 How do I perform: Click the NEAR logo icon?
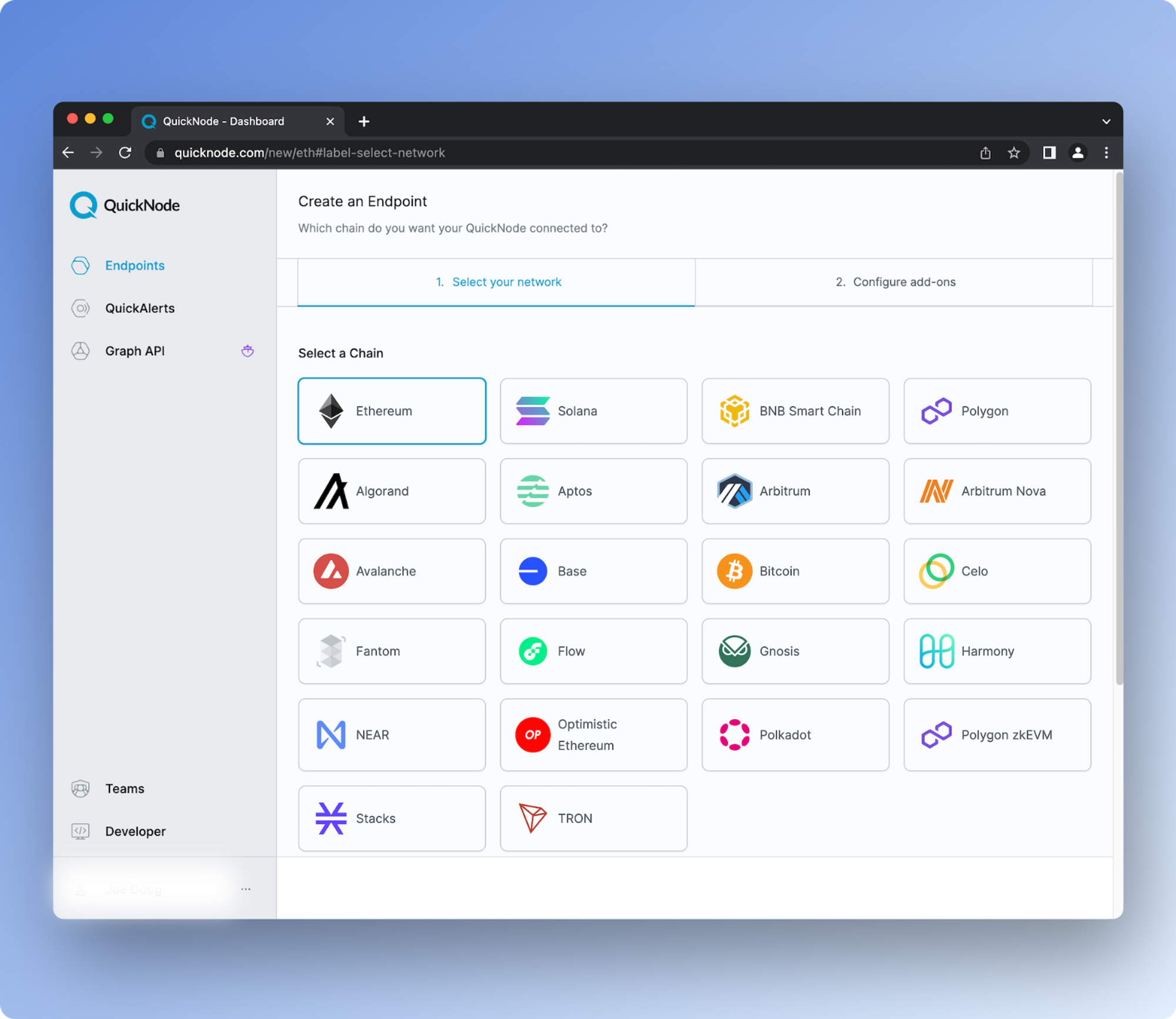(x=331, y=735)
